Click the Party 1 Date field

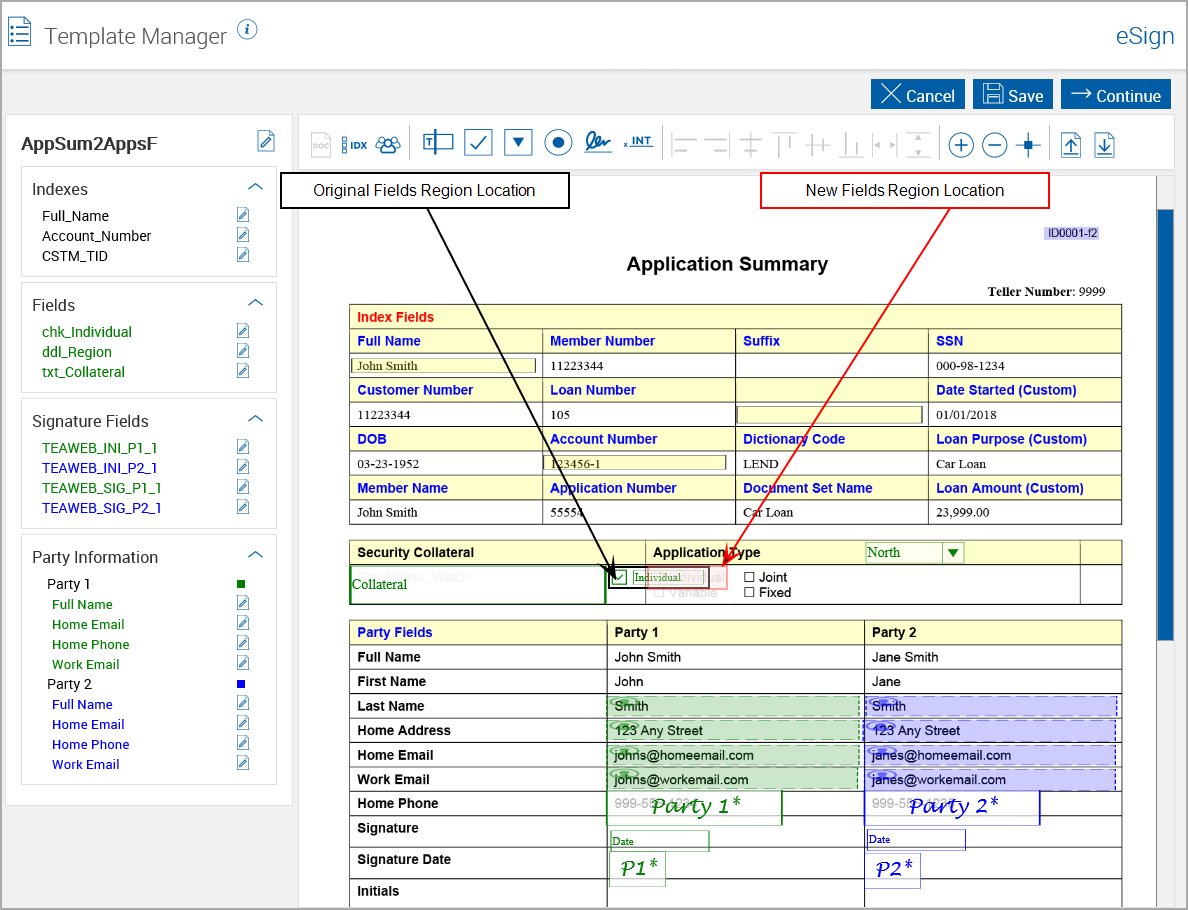tap(659, 841)
